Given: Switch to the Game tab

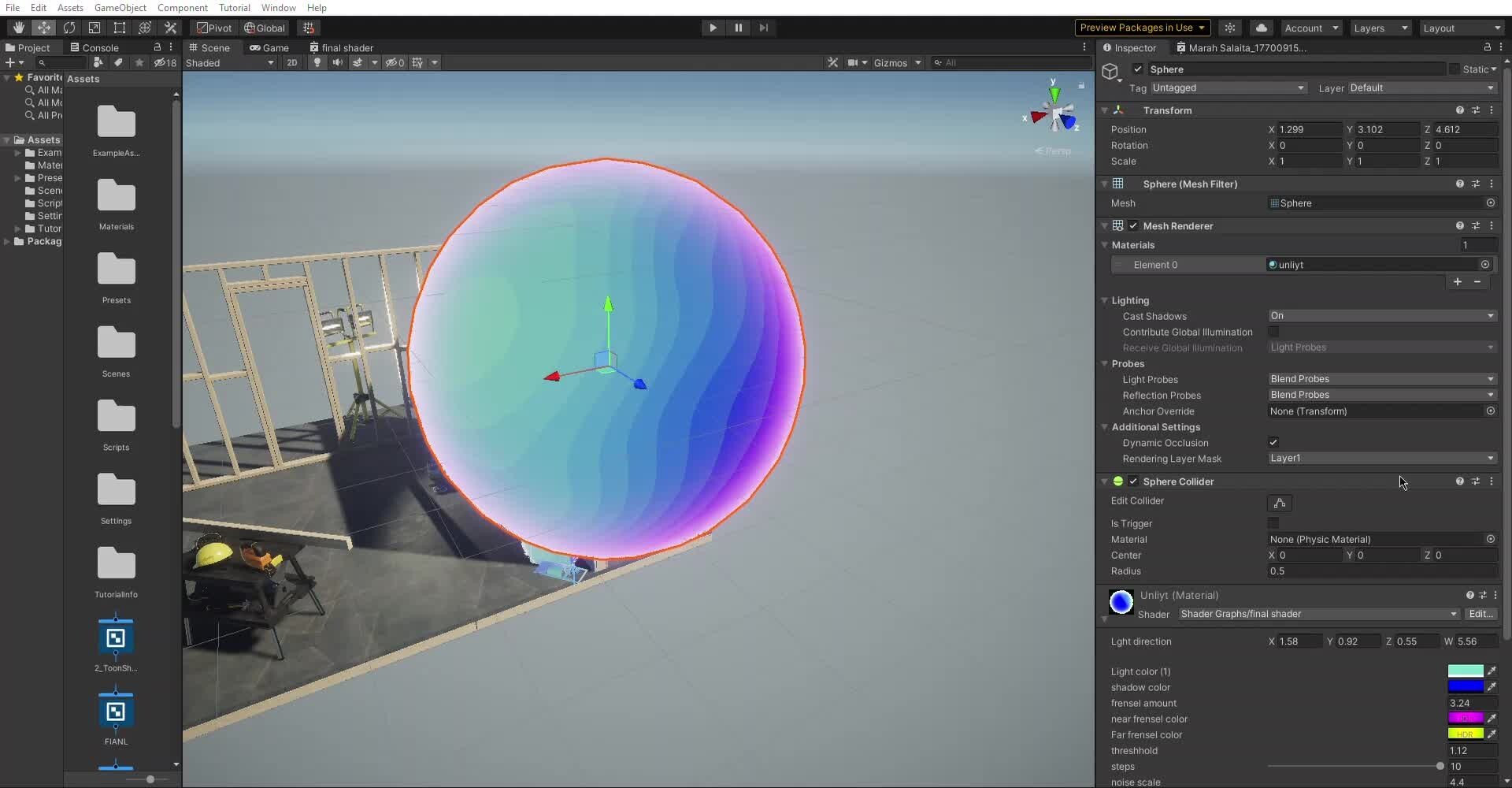Looking at the screenshot, I should (x=269, y=47).
